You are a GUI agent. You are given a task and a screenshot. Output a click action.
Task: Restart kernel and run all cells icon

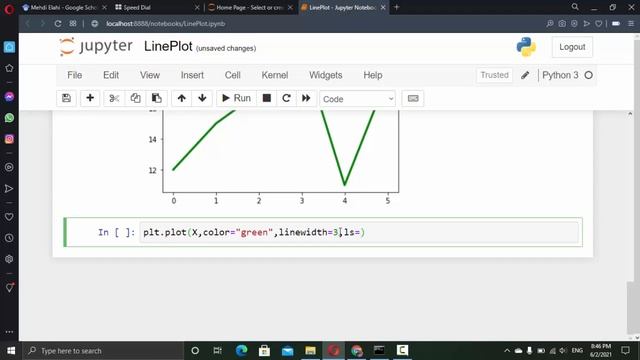(306, 98)
